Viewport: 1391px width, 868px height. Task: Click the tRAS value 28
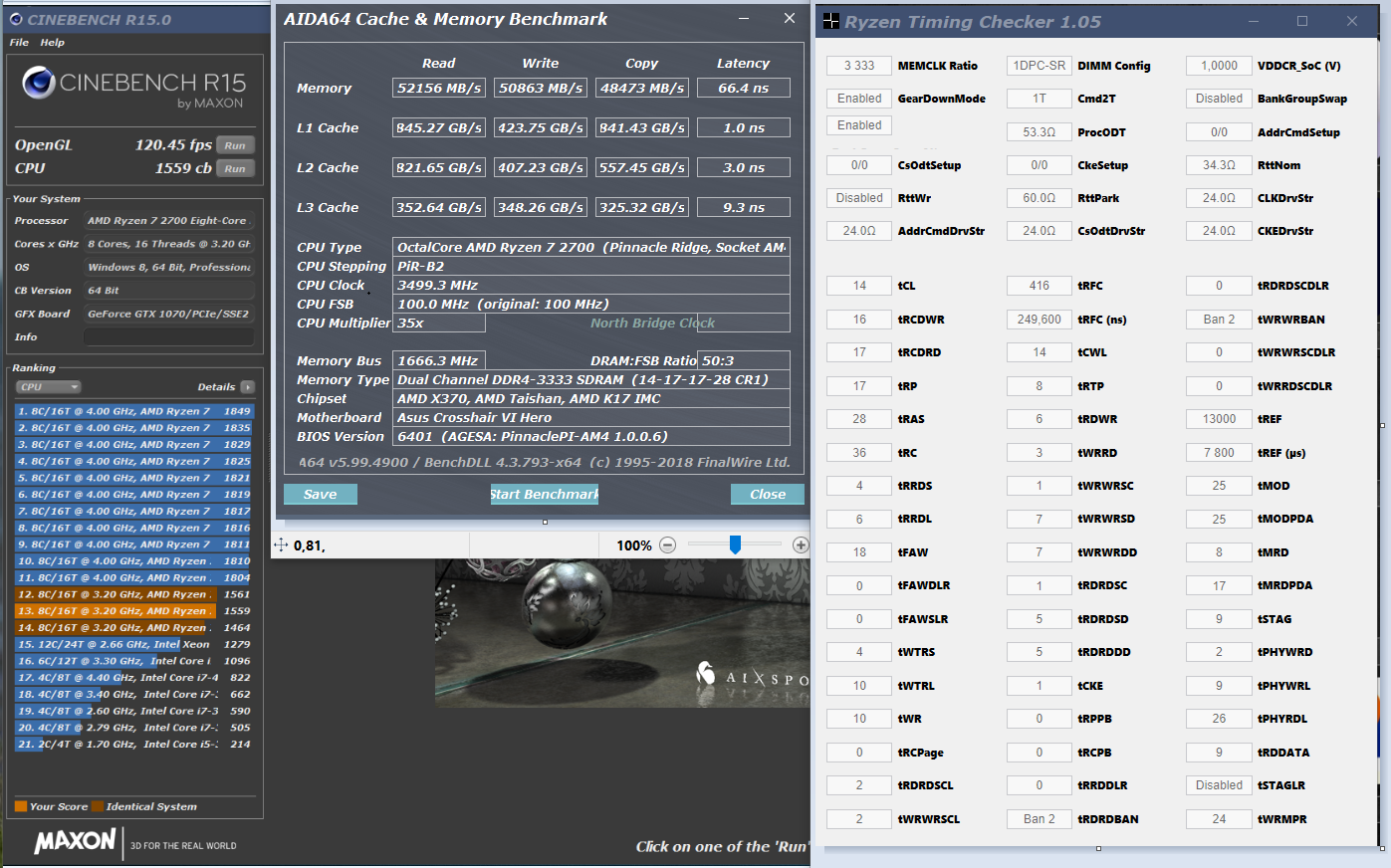(859, 419)
